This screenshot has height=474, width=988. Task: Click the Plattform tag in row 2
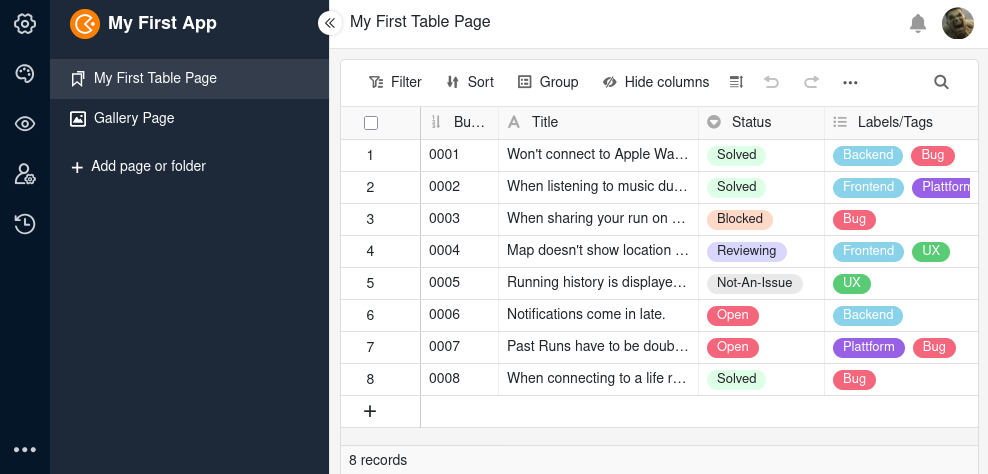[x=941, y=187]
